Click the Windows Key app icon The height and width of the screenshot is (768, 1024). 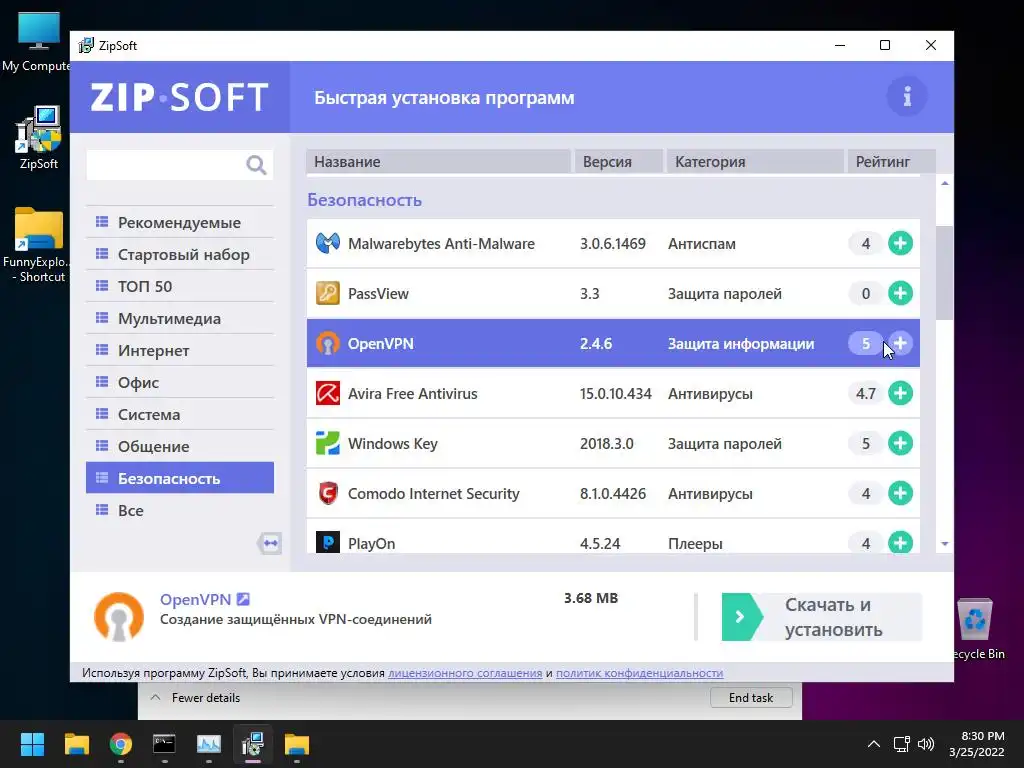[328, 443]
